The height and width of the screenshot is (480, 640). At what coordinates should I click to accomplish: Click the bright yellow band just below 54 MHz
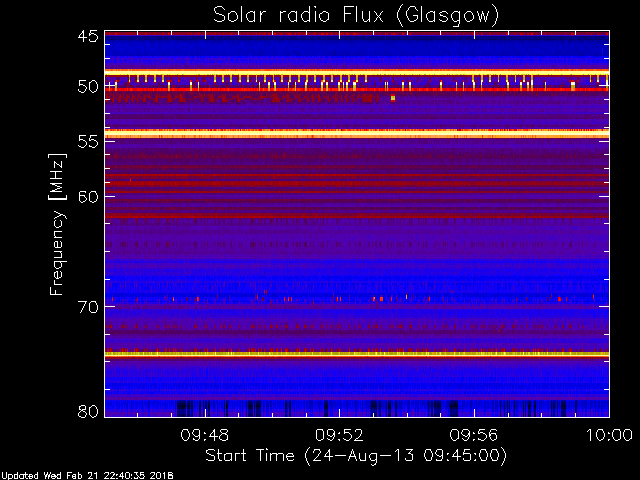click(x=357, y=133)
